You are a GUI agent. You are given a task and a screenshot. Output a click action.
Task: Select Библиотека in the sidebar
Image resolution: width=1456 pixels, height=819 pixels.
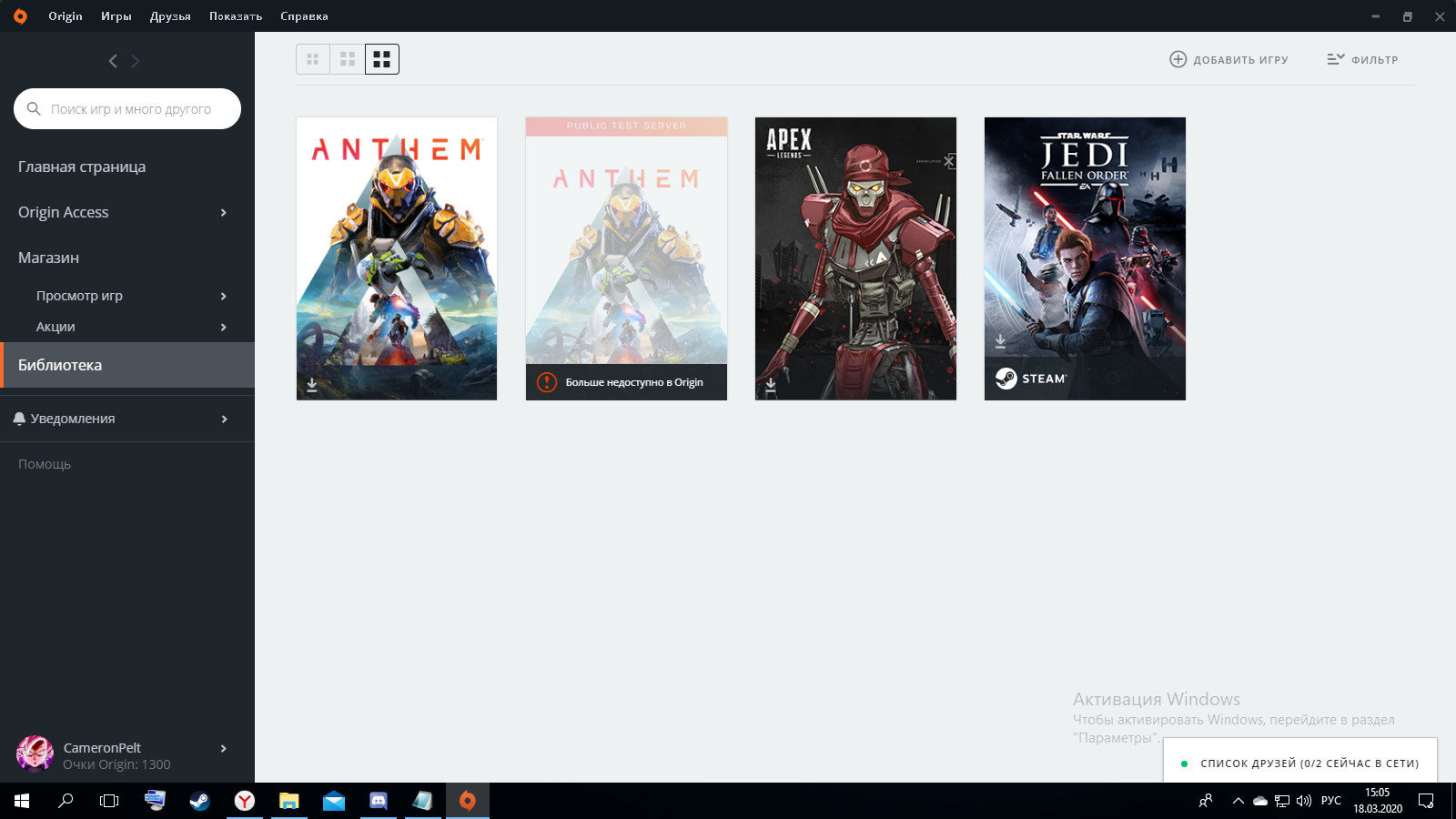[x=127, y=365]
